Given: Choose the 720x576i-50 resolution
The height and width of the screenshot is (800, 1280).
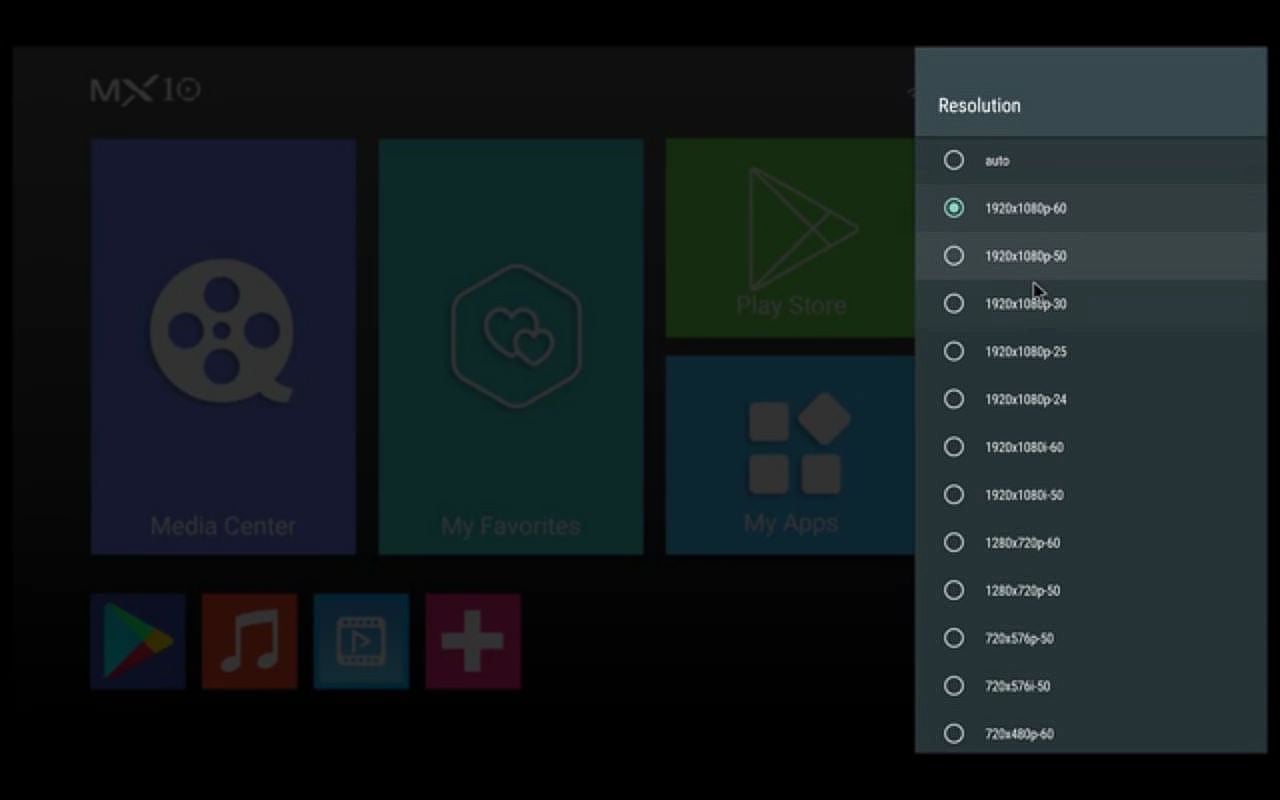Looking at the screenshot, I should tap(1090, 686).
